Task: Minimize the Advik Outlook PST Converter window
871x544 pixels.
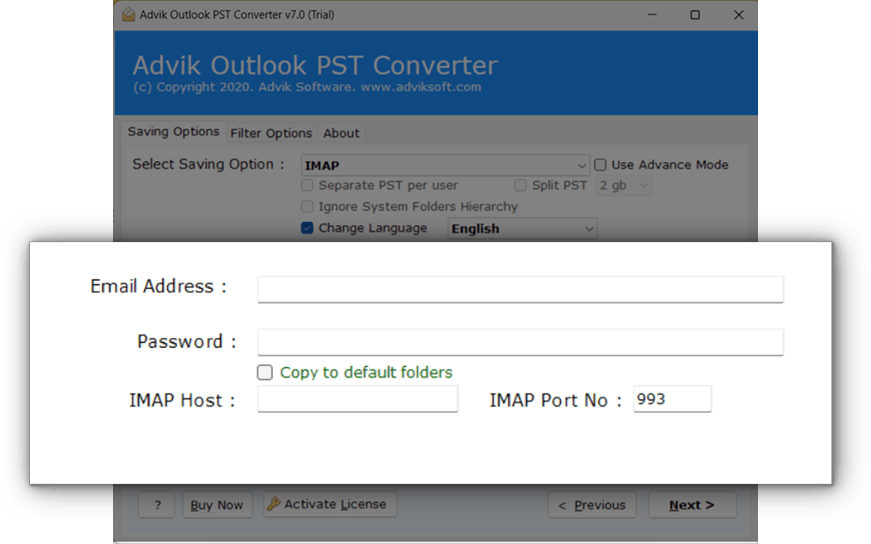Action: coord(652,15)
